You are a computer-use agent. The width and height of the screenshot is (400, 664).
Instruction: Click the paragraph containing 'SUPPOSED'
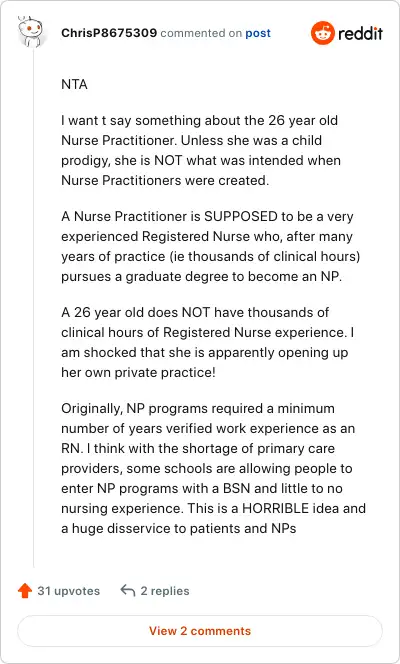[x=210, y=246]
